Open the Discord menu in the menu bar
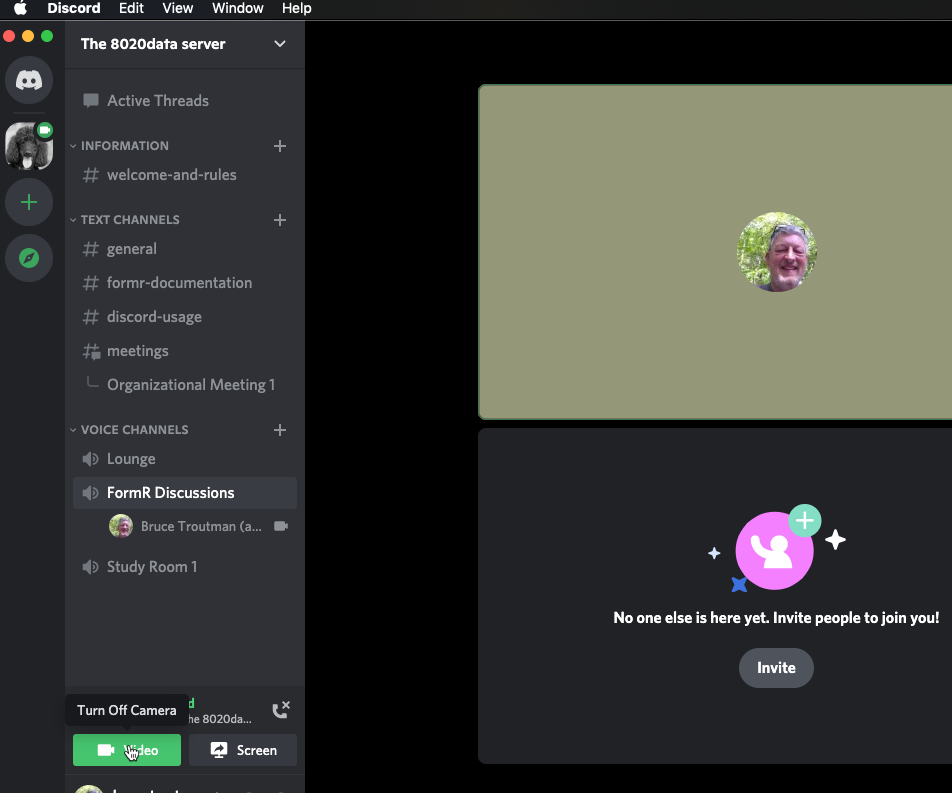This screenshot has width=952, height=793. coord(73,8)
